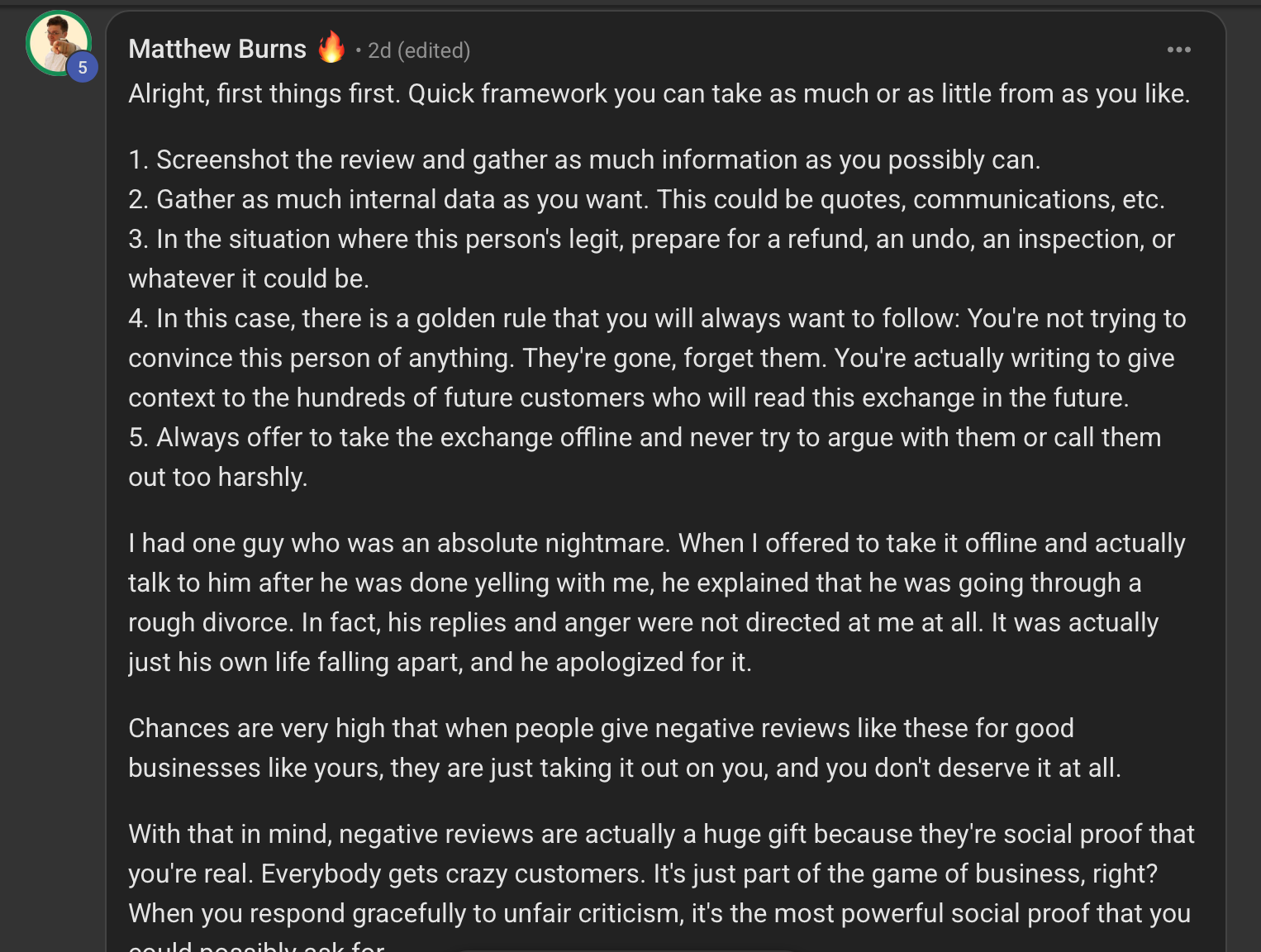Click the "2d (edited)" timestamp
The height and width of the screenshot is (952, 1261).
[x=418, y=50]
